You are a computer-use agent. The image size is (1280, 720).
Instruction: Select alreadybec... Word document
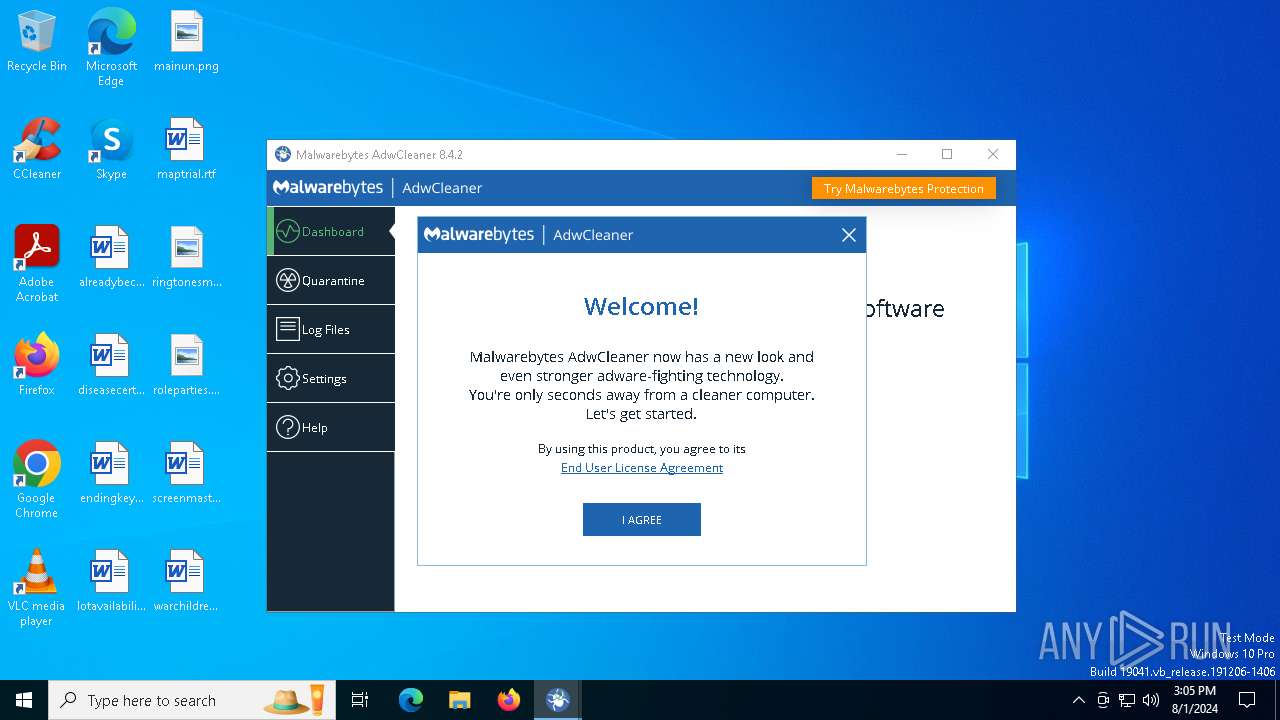click(111, 258)
